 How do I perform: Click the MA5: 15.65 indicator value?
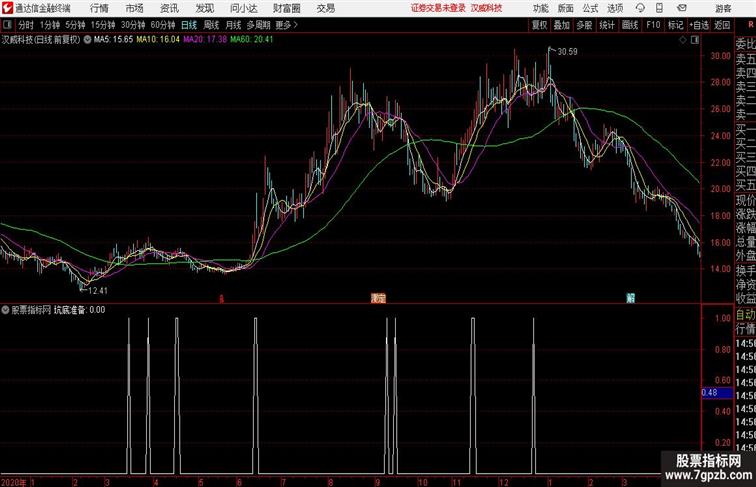click(113, 40)
